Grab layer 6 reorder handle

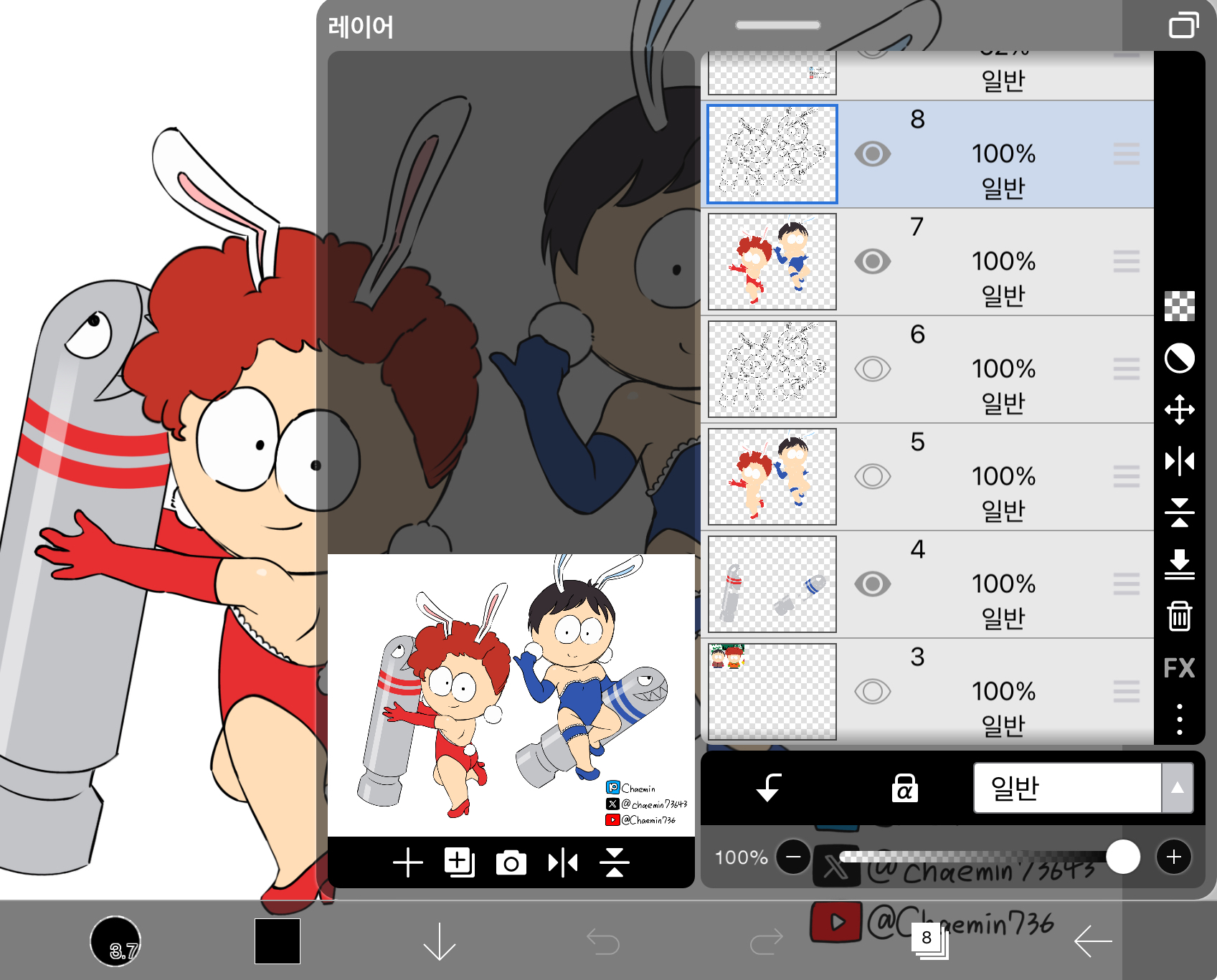1127,369
